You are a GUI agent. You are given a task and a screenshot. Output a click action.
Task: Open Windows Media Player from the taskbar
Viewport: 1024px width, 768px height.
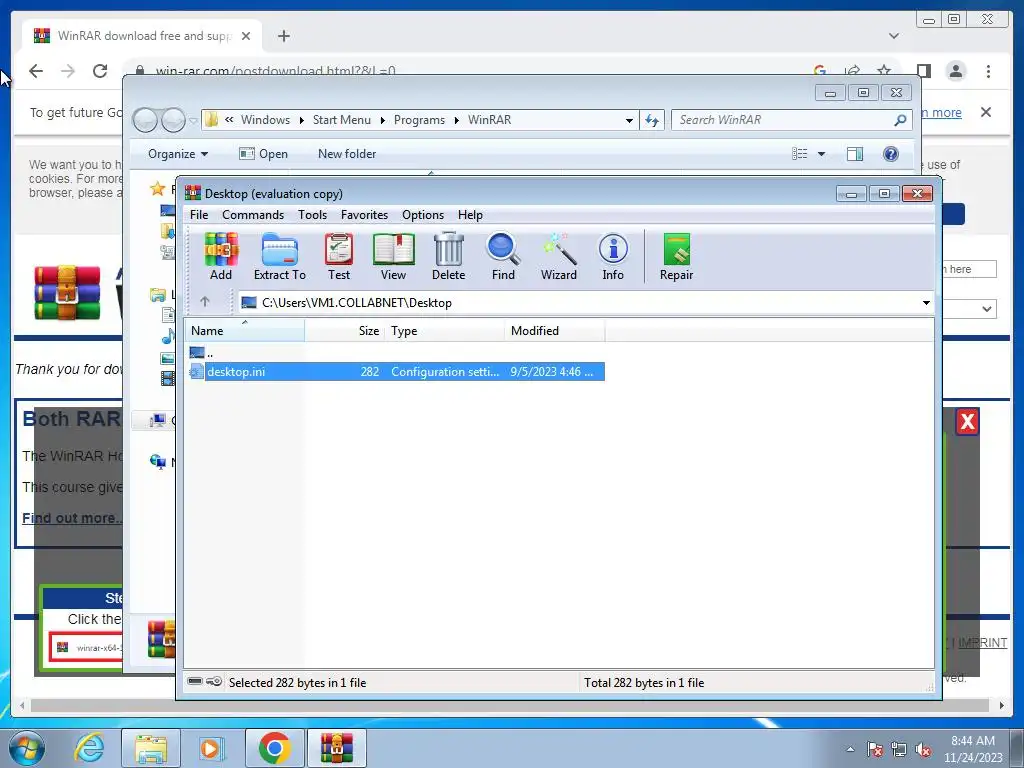210,748
